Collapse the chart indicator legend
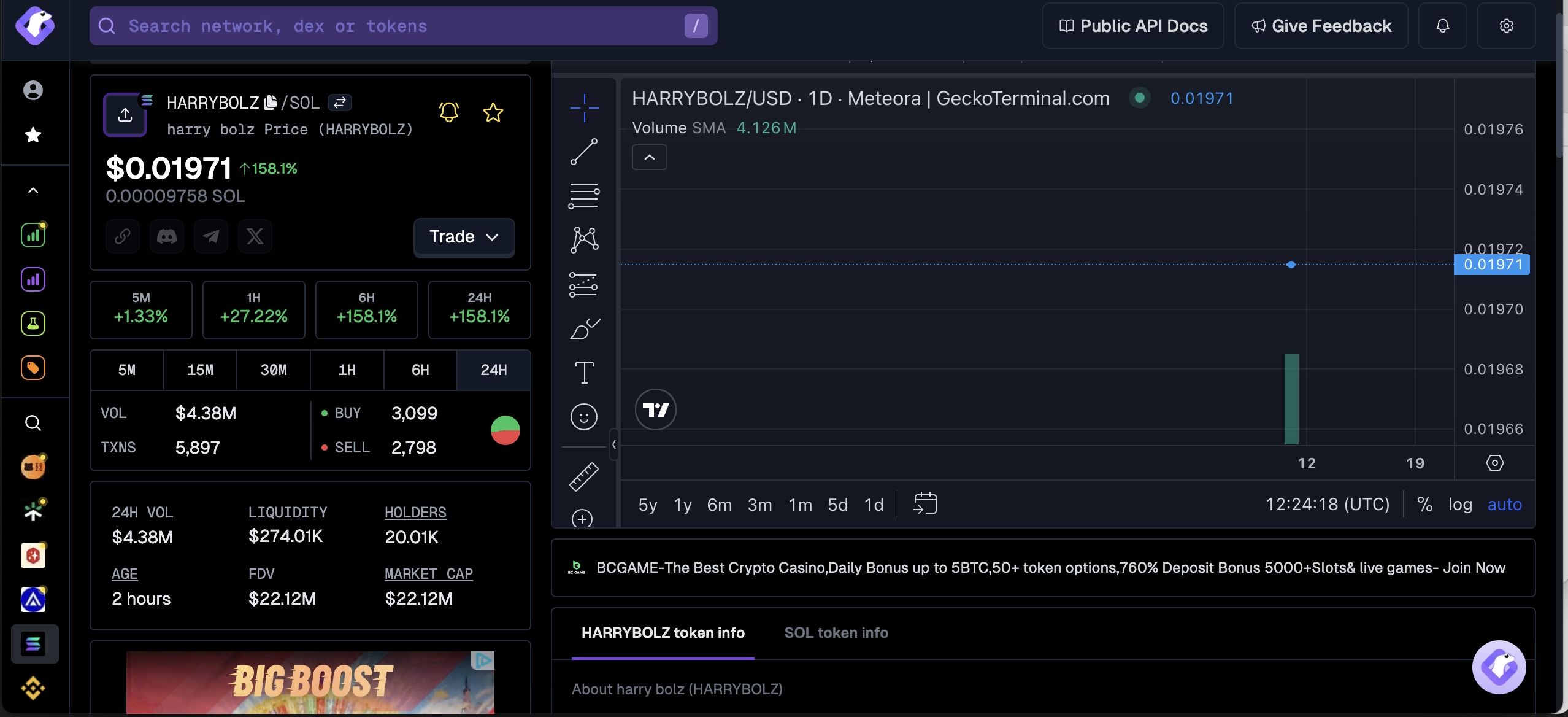The width and height of the screenshot is (1568, 717). point(650,158)
